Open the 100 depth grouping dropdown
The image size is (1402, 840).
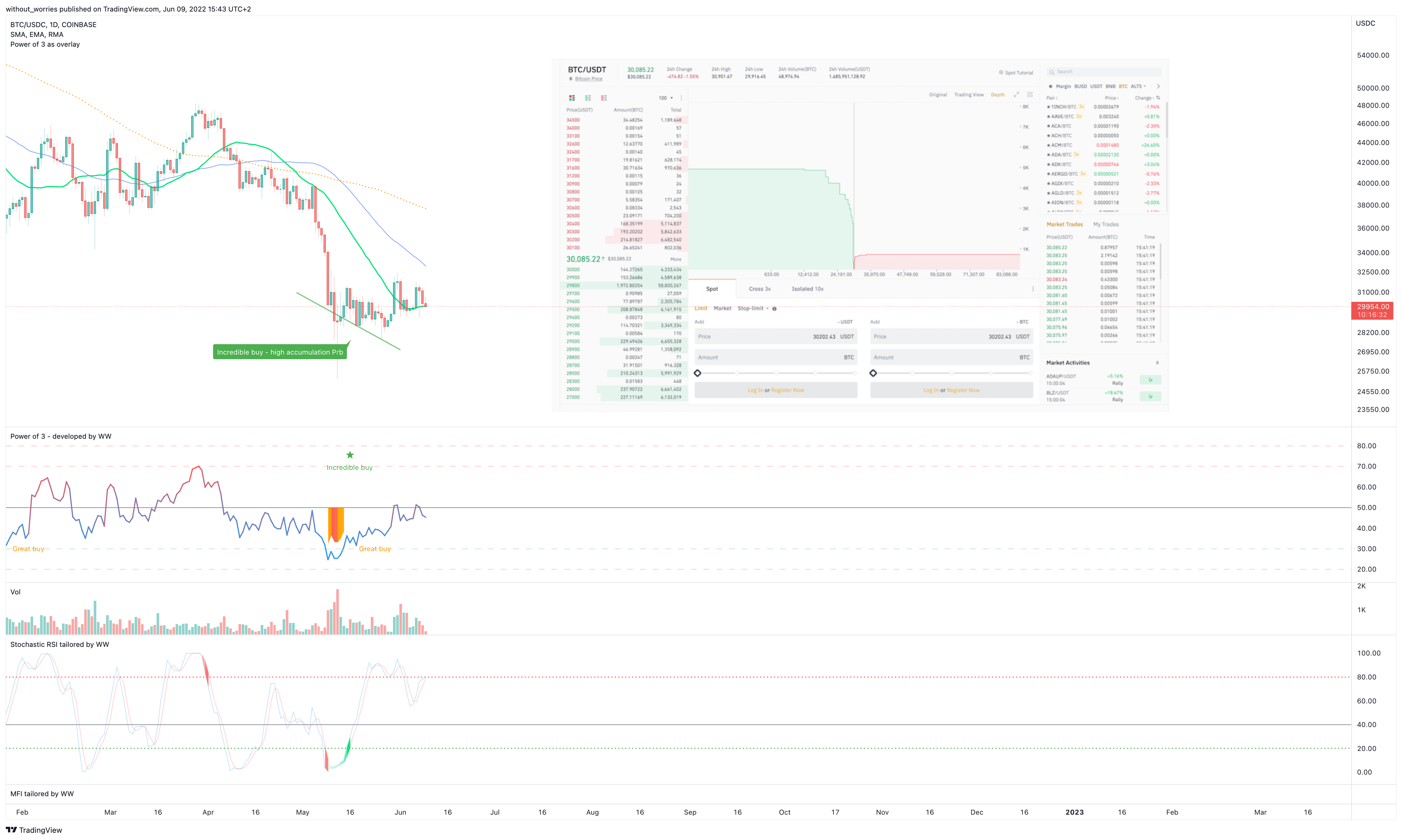[666, 98]
